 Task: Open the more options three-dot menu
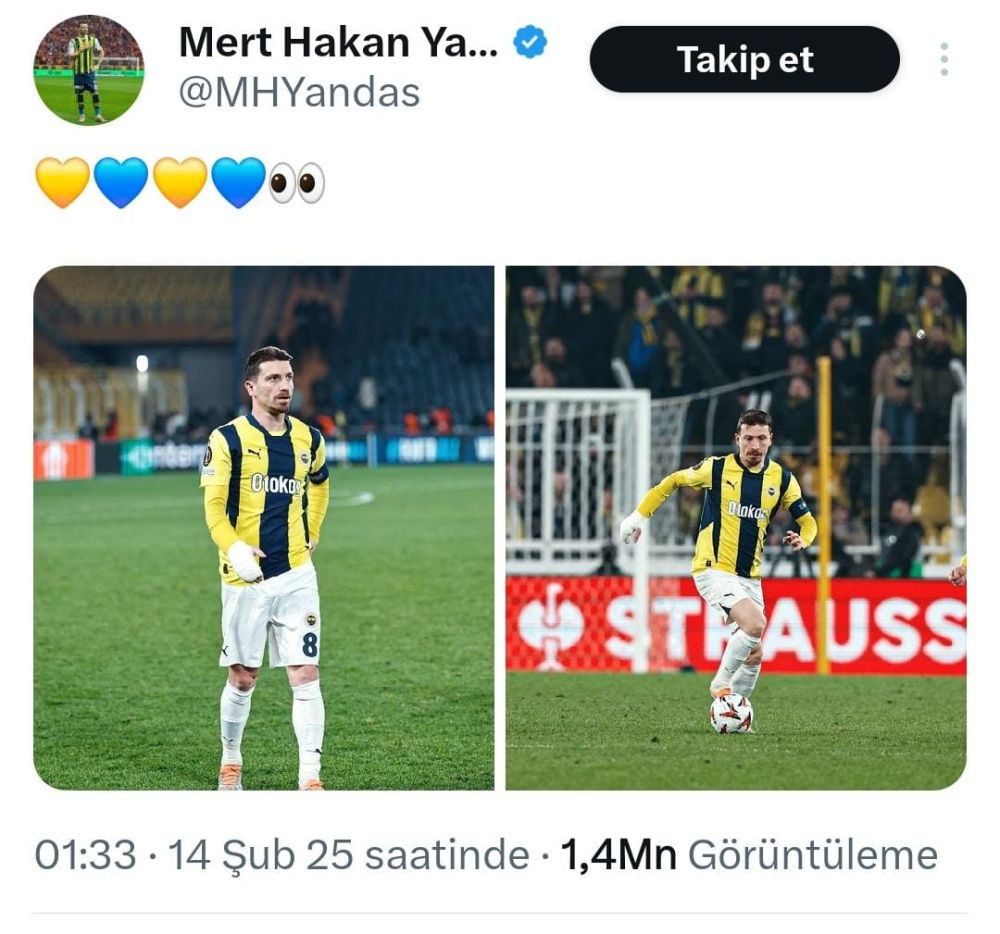click(x=944, y=59)
